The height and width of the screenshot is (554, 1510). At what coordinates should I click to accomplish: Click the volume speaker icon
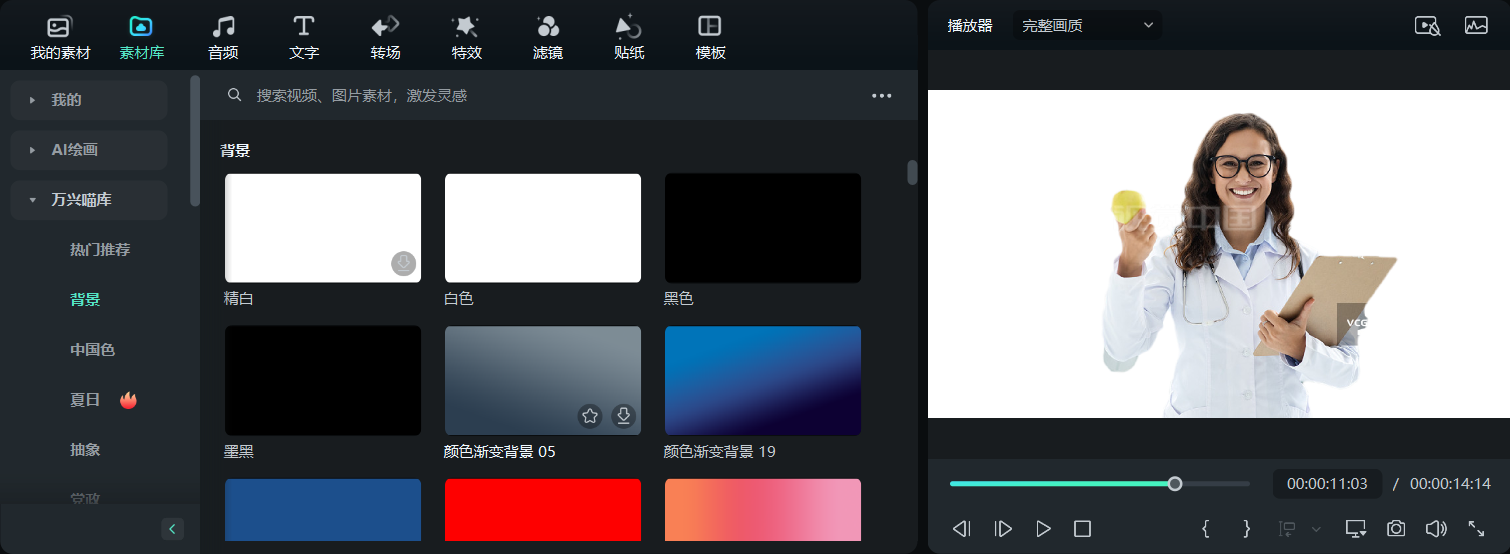[x=1436, y=529]
